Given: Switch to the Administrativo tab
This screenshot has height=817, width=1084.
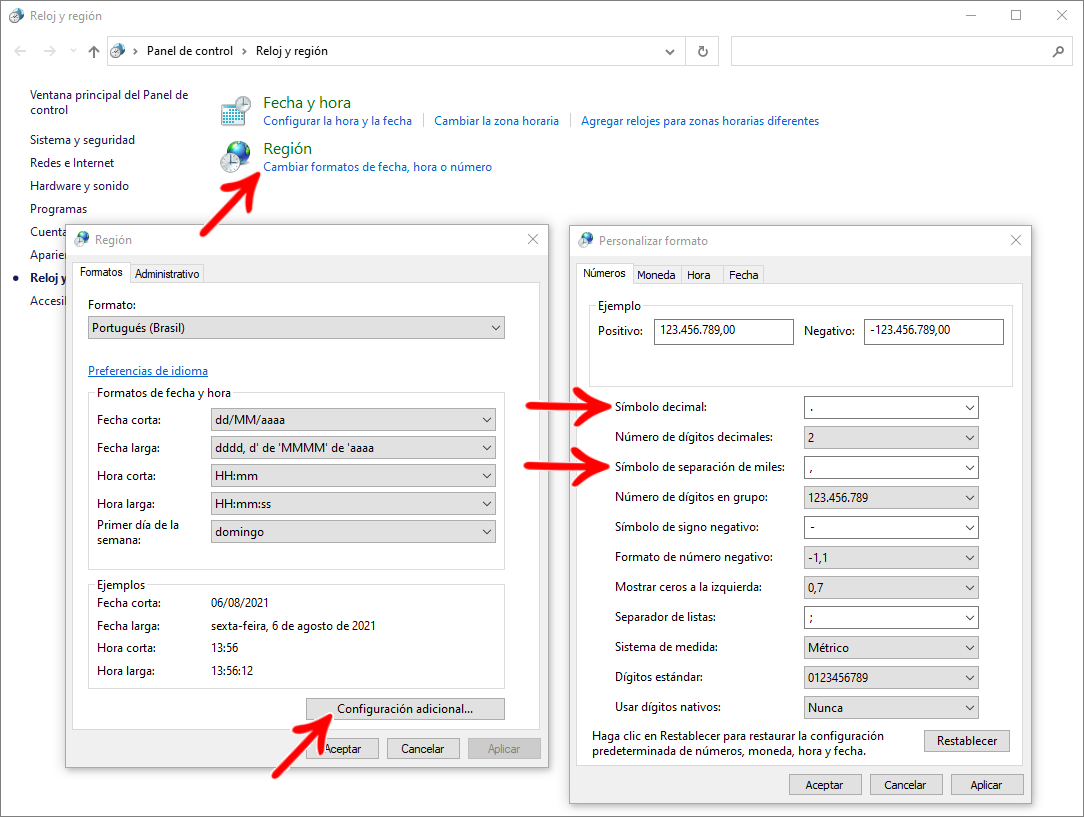Looking at the screenshot, I should (x=167, y=274).
